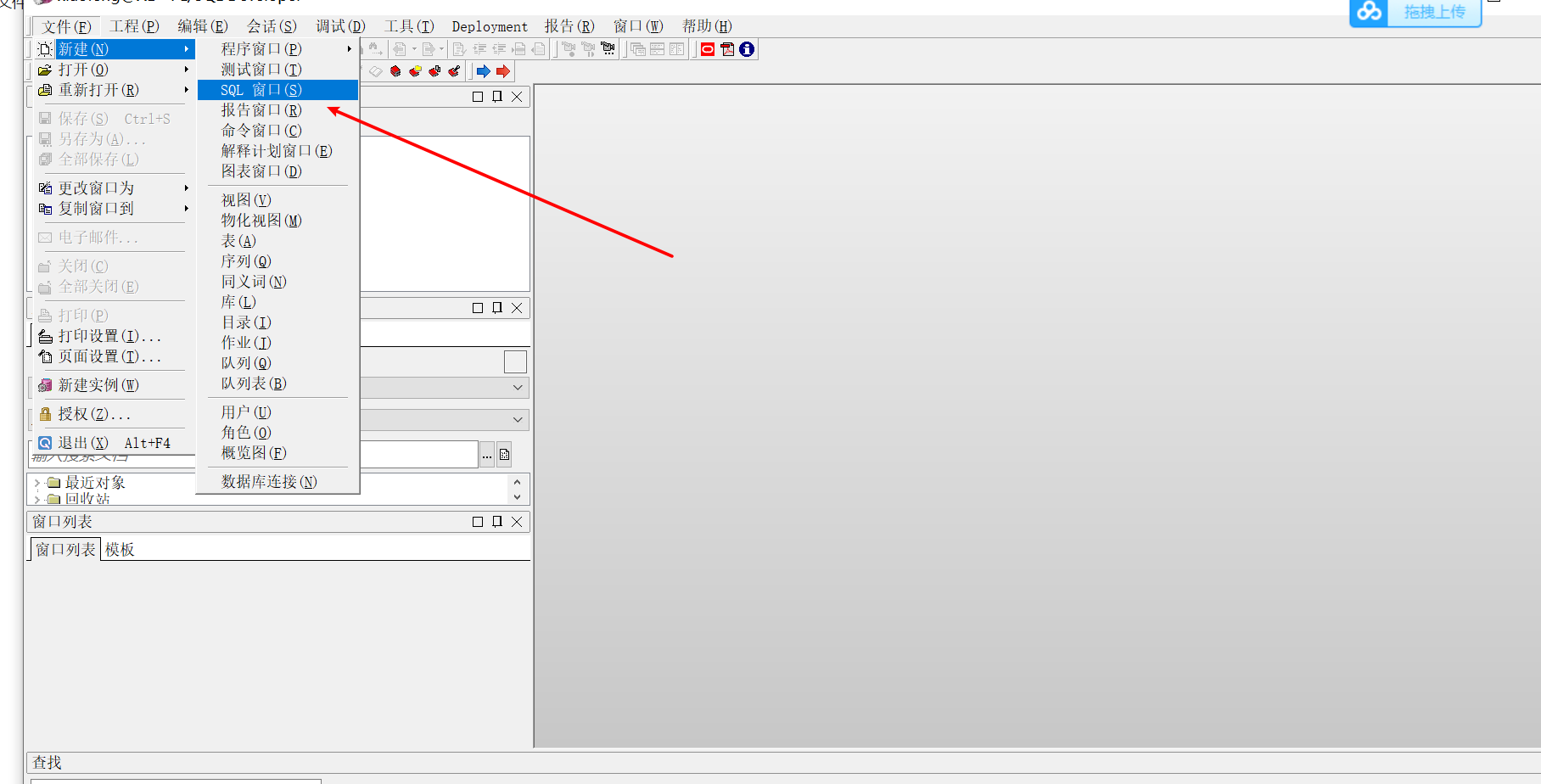The image size is (1541, 784).
Task: Open 打印设置(I)... from File menu
Action: tap(114, 336)
